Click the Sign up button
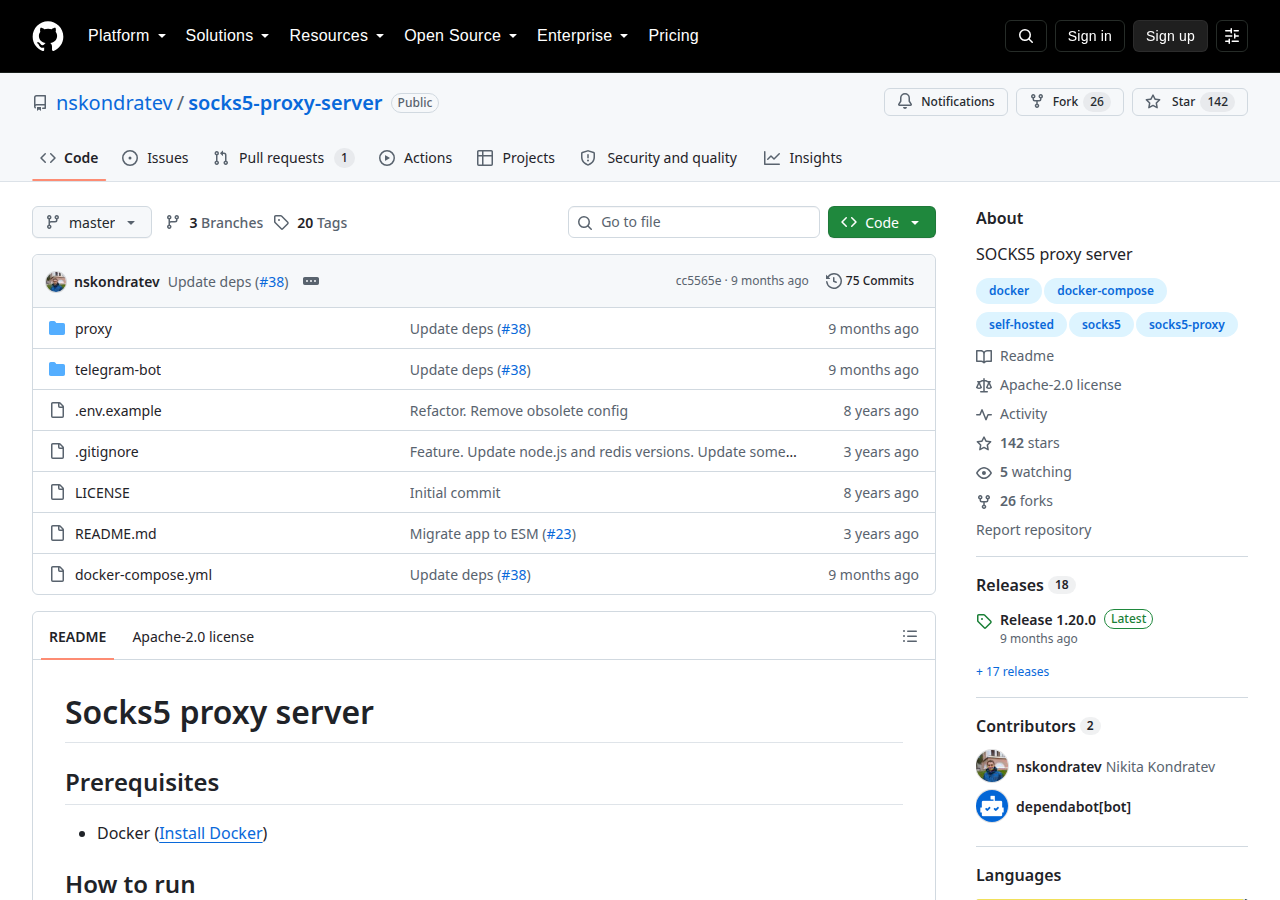The height and width of the screenshot is (900, 1280). [1170, 36]
